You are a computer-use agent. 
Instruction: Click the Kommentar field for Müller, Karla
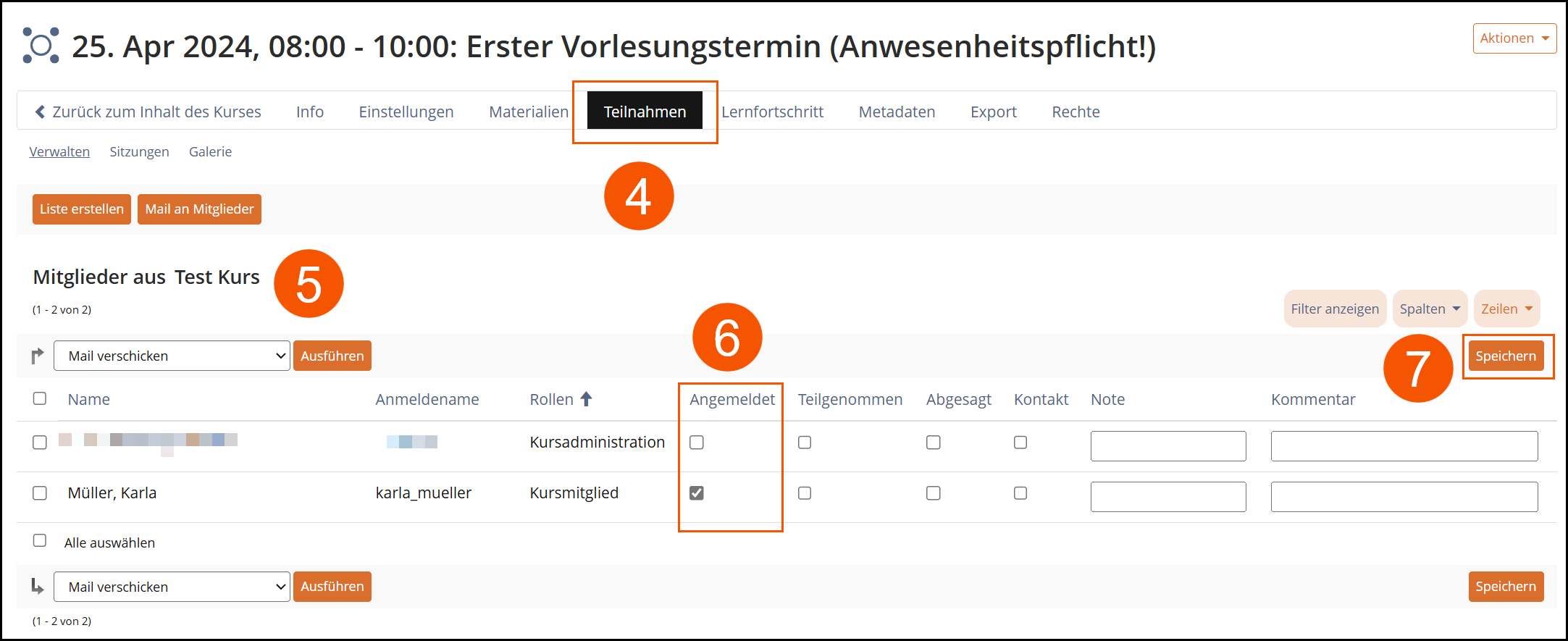click(x=1404, y=497)
